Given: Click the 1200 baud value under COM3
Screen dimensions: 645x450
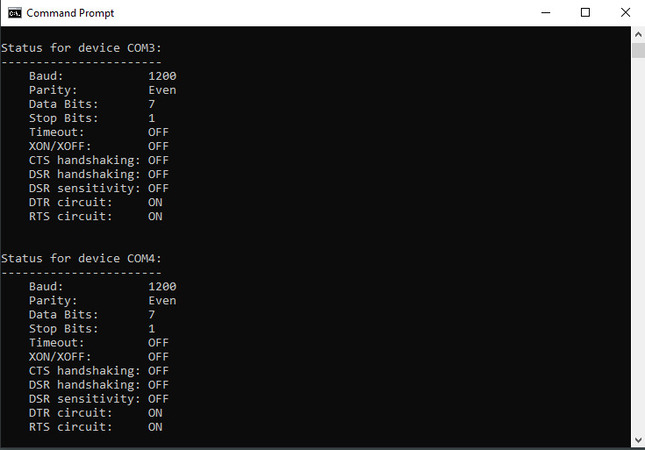Looking at the screenshot, I should pos(162,76).
